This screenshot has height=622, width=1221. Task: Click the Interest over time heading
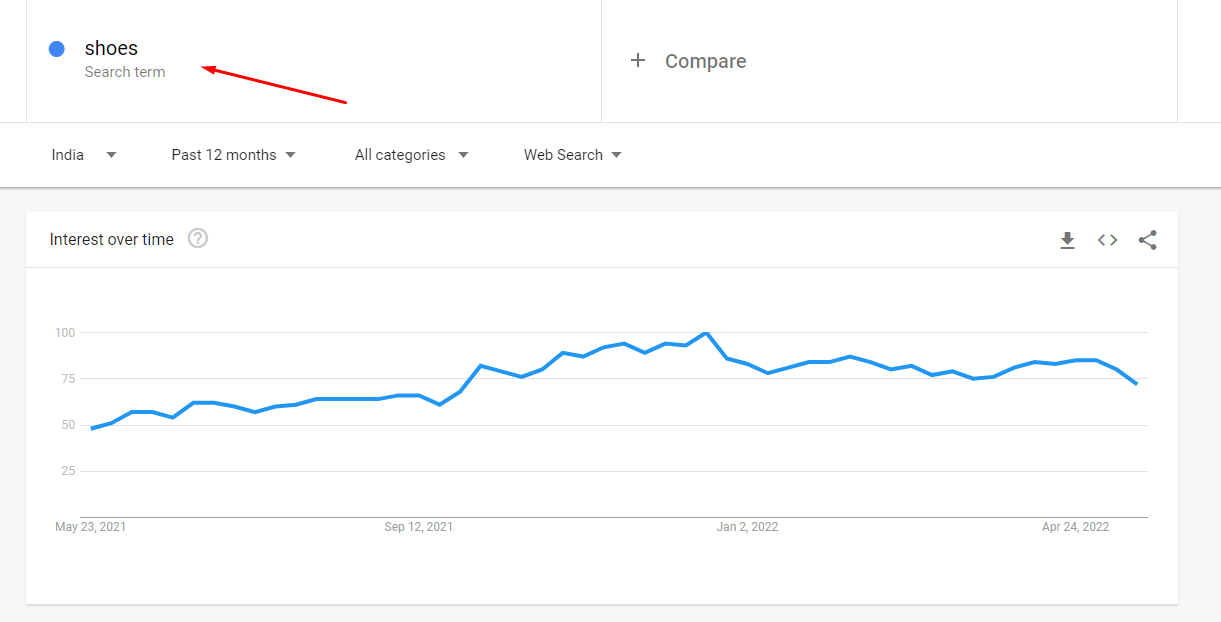112,239
